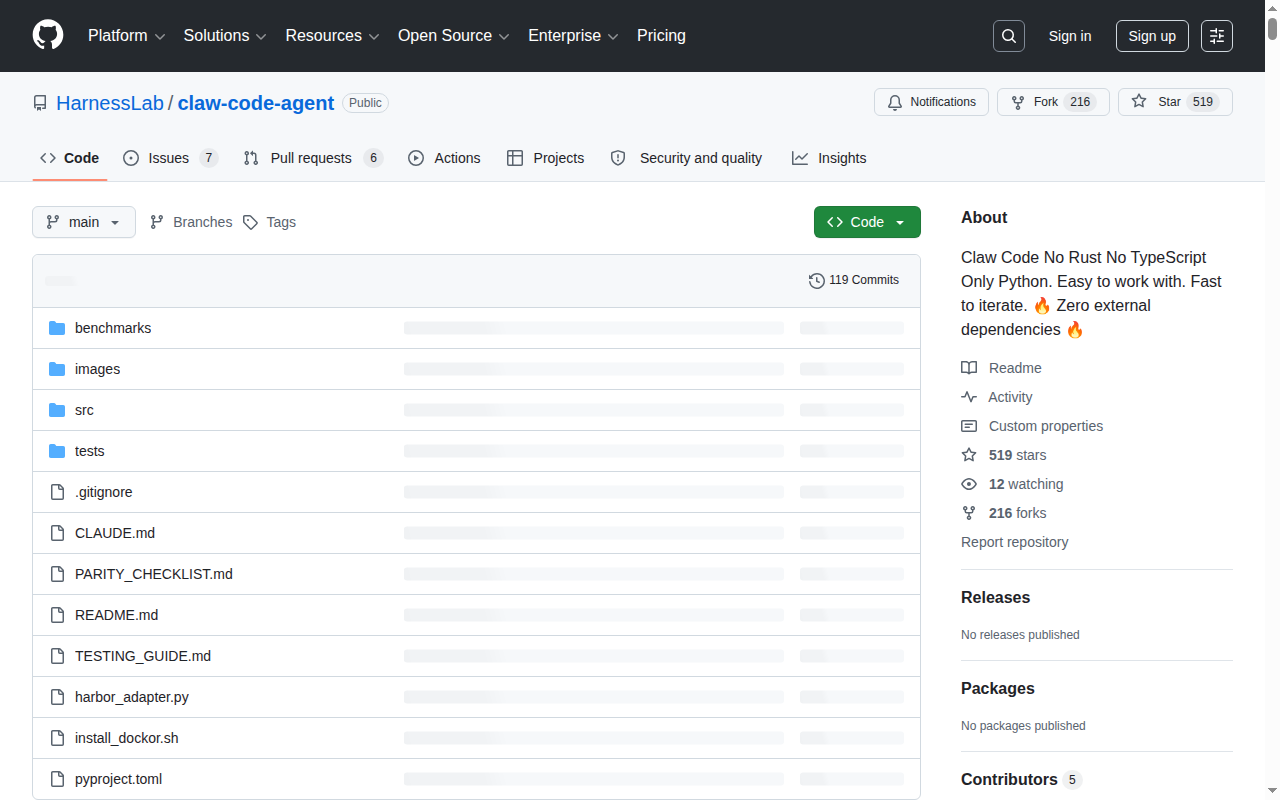Click the Sign in link
The image size is (1280, 800).
point(1070,36)
